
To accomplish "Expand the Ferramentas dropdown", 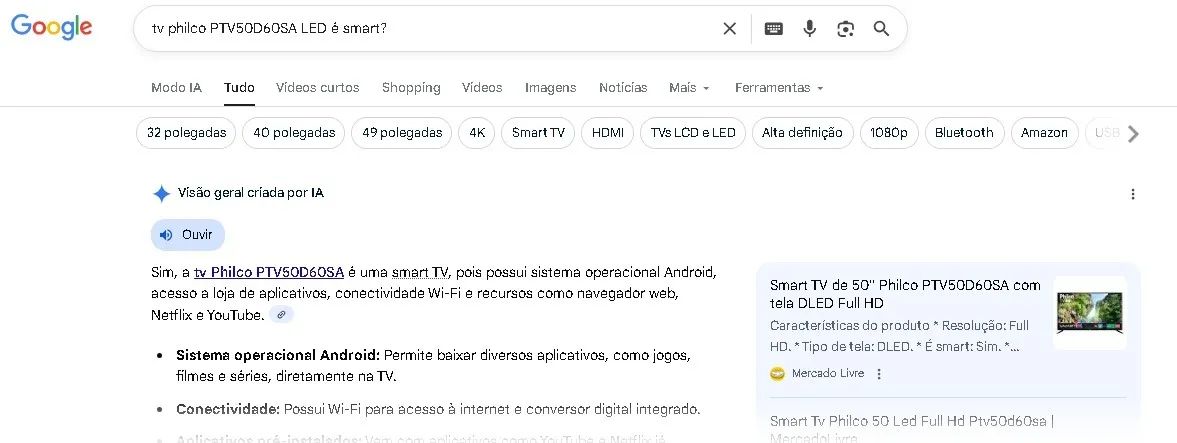I will click(779, 88).
